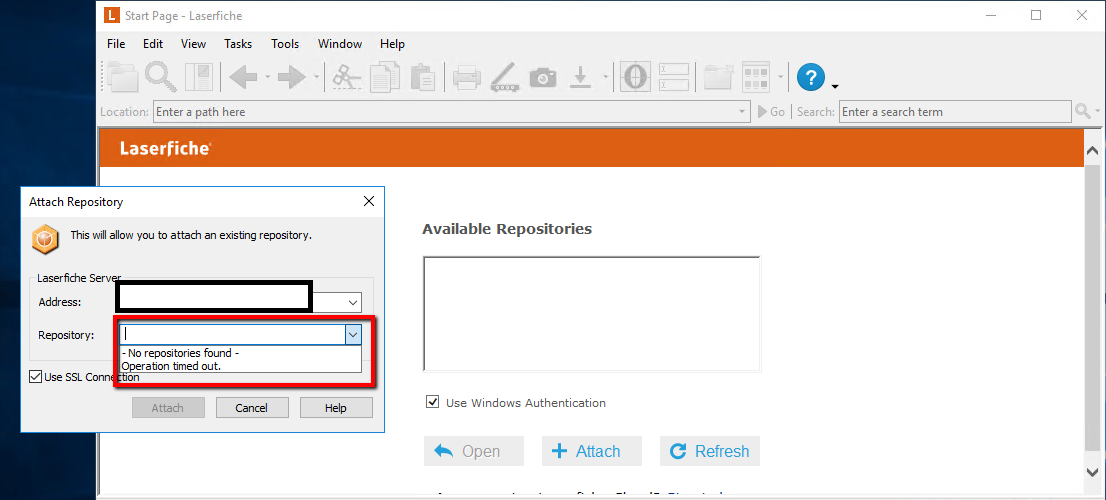Open the View menu
Image resolution: width=1106 pixels, height=500 pixels.
193,44
